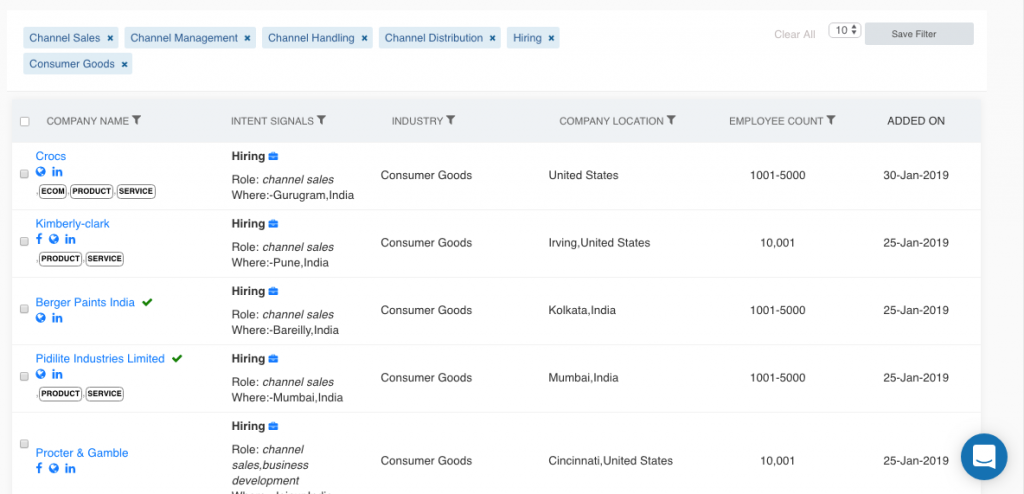1024x494 pixels.
Task: Click the PRODUCT tag on Crocs
Action: tap(91, 191)
